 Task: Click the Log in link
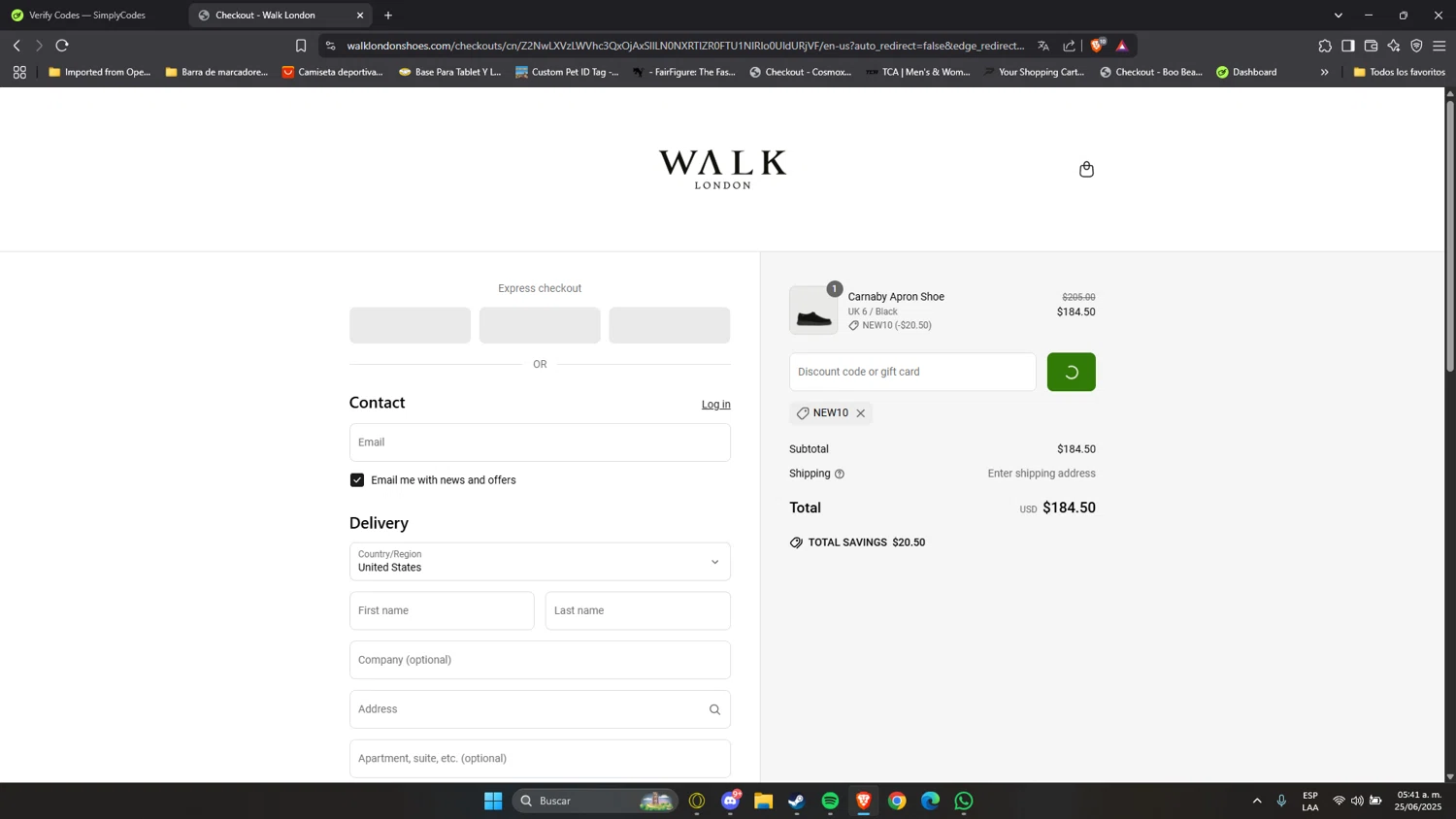pos(716,405)
